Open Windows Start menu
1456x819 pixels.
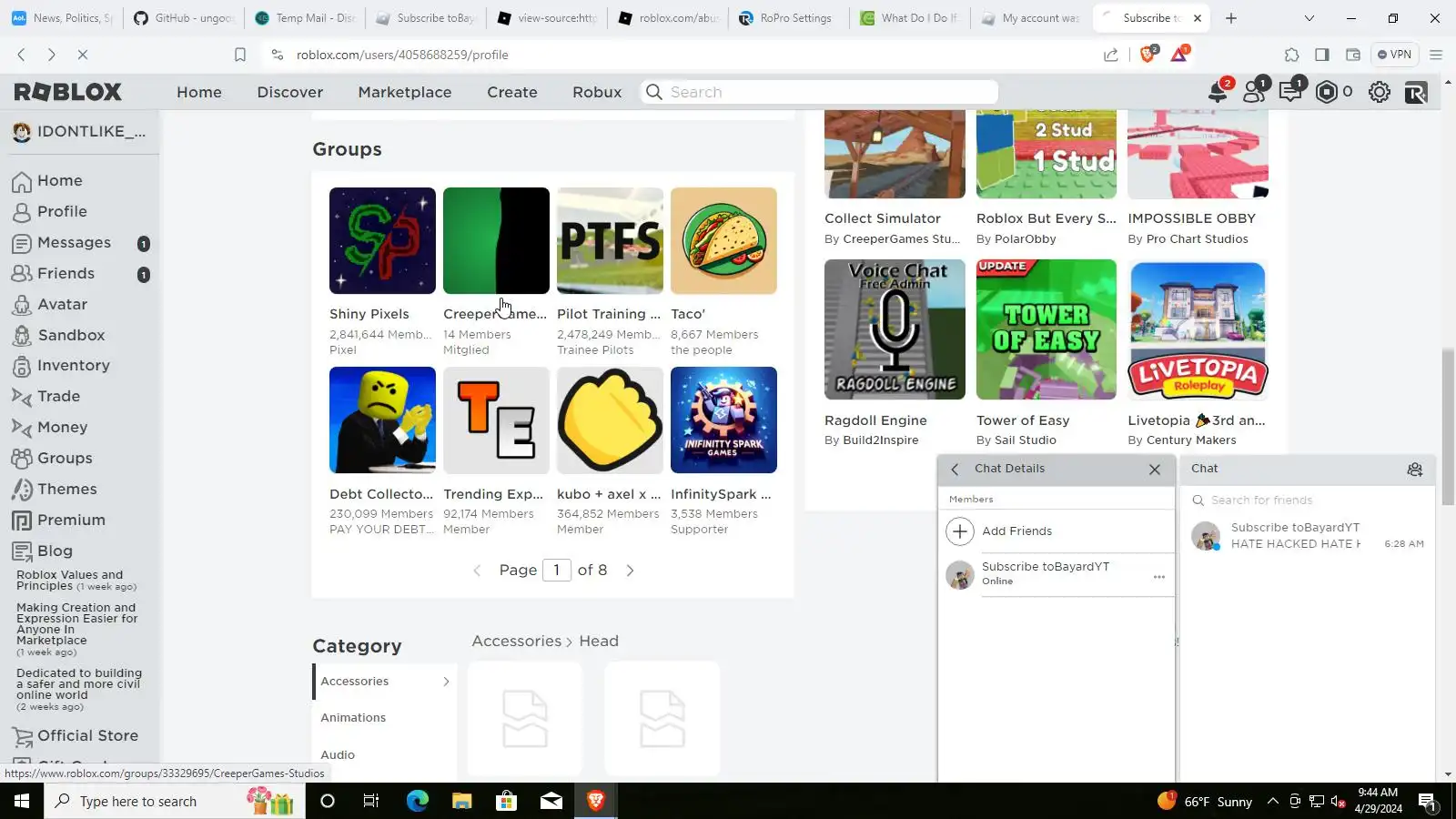[22, 801]
